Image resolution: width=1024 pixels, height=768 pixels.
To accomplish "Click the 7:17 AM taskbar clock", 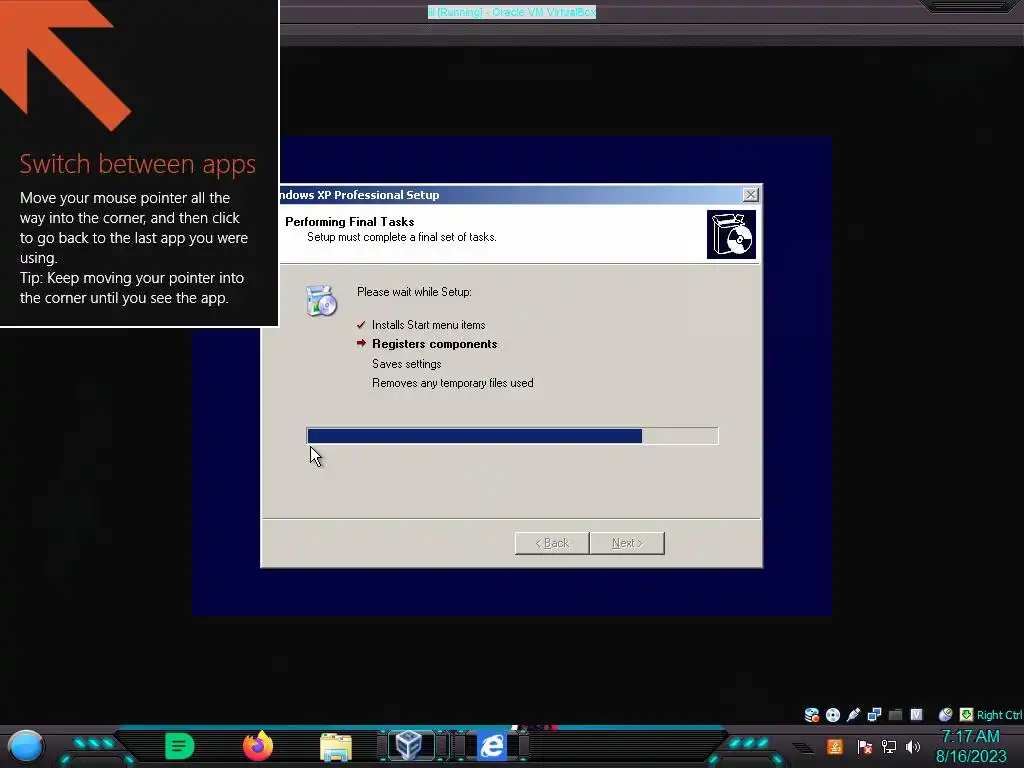I will coord(970,737).
